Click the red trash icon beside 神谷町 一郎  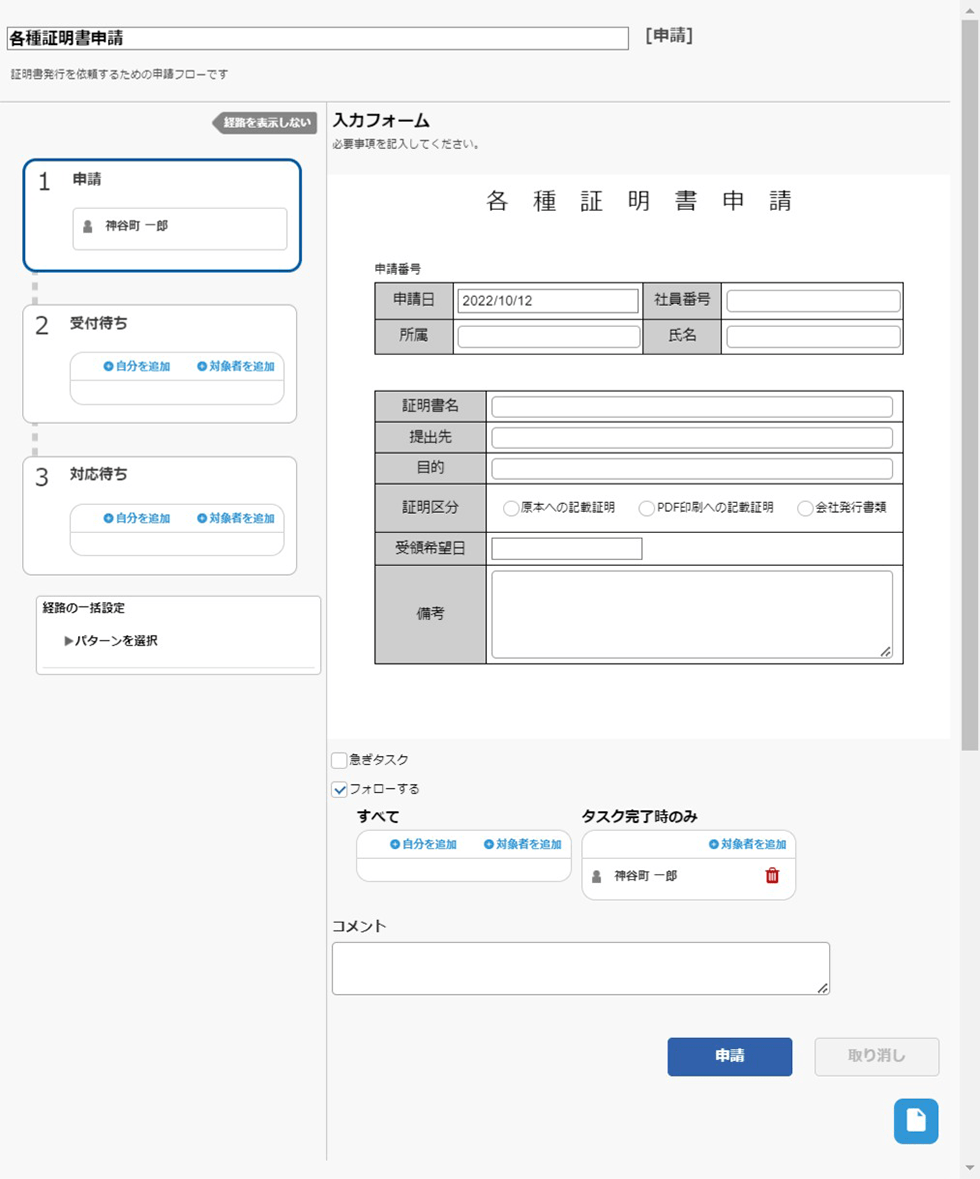click(771, 876)
